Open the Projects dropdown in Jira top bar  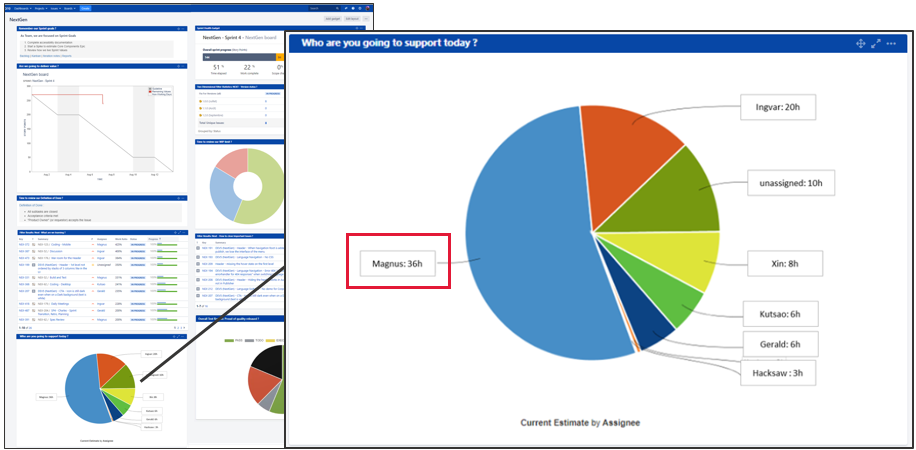point(41,8)
